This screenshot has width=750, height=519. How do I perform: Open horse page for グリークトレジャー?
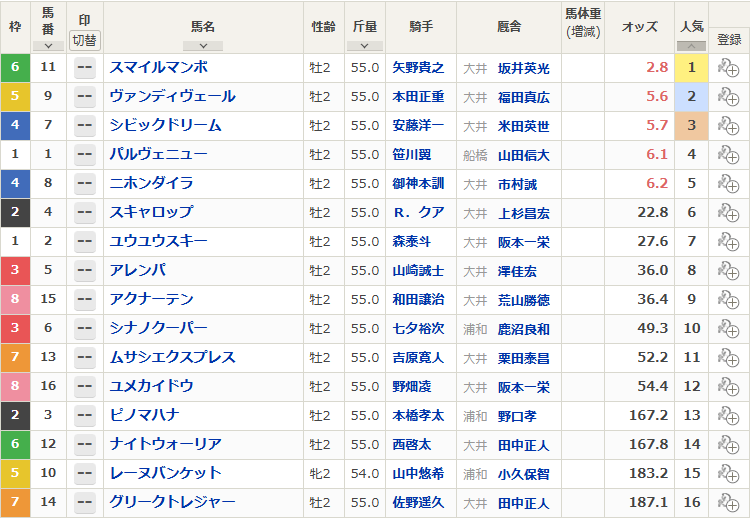pos(172,502)
